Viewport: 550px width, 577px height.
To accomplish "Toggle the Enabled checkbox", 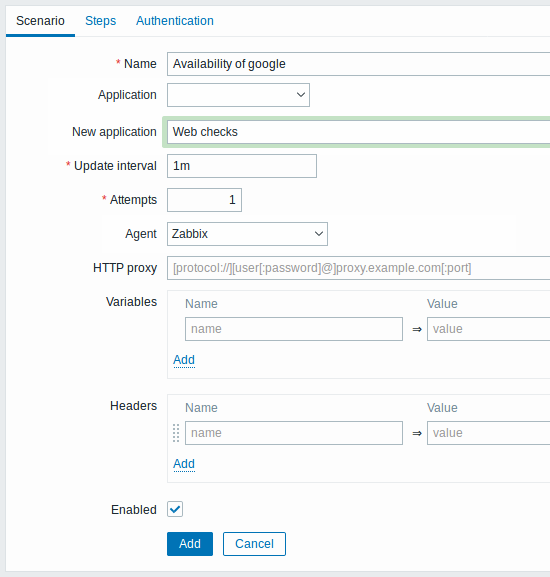I will [175, 509].
